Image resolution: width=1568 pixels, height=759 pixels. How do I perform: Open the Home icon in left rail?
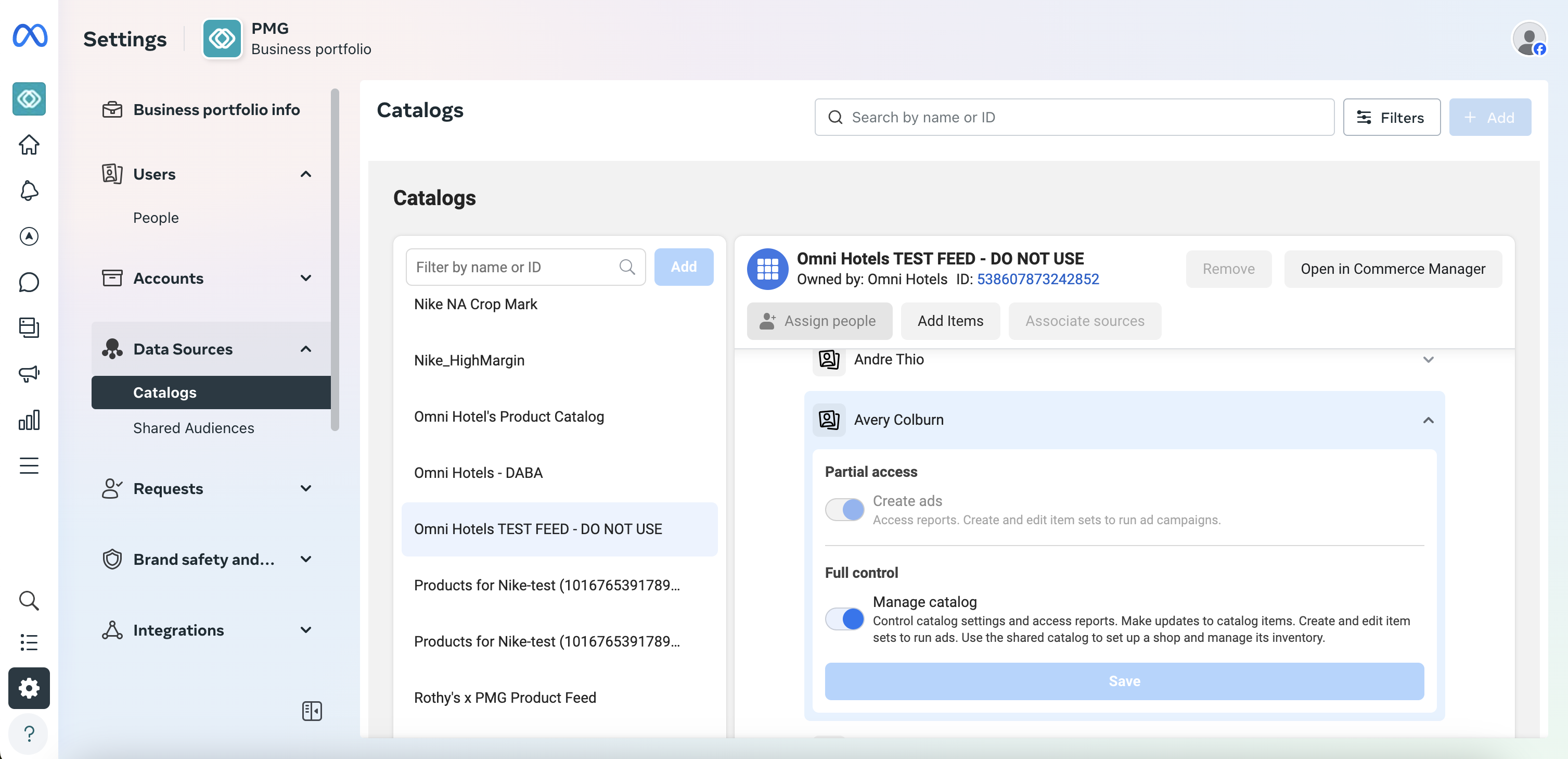point(29,145)
